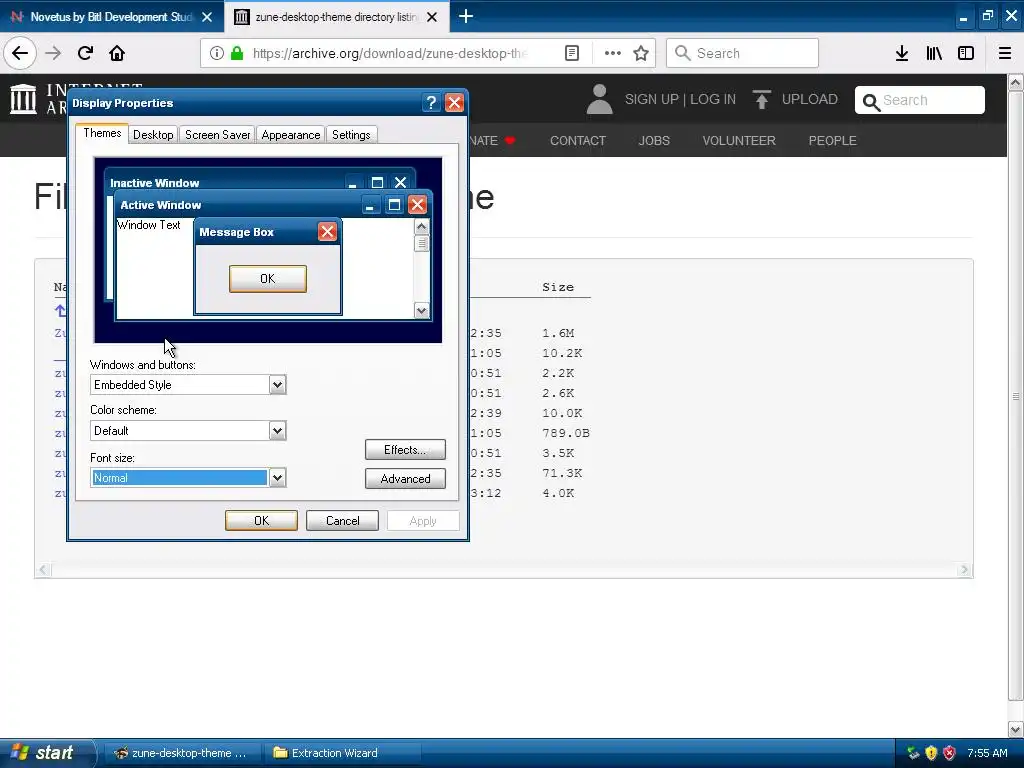Click the Effects... button
Screen dimensions: 1024x768
click(405, 449)
